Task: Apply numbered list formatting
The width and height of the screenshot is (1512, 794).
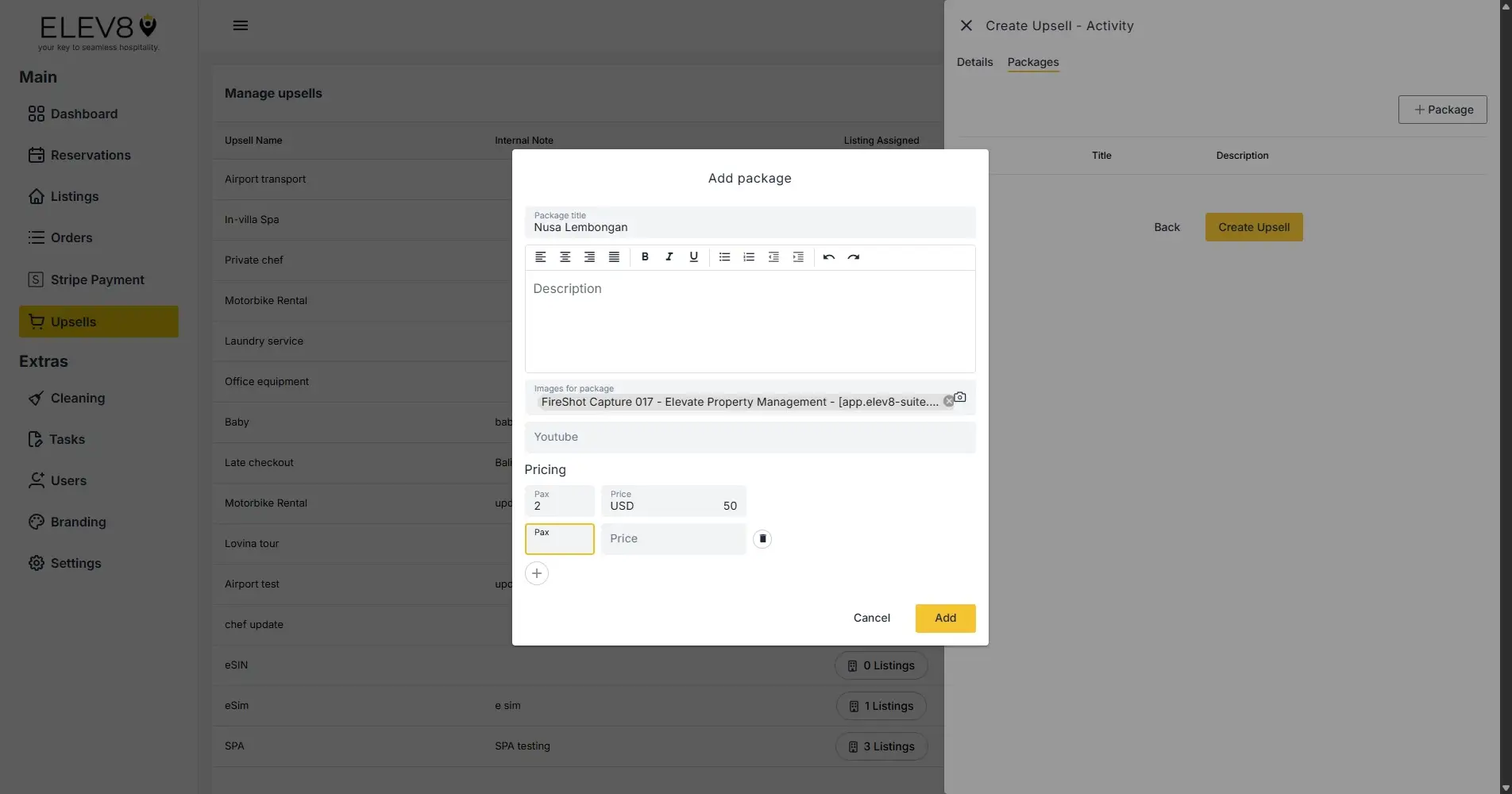Action: pos(748,256)
